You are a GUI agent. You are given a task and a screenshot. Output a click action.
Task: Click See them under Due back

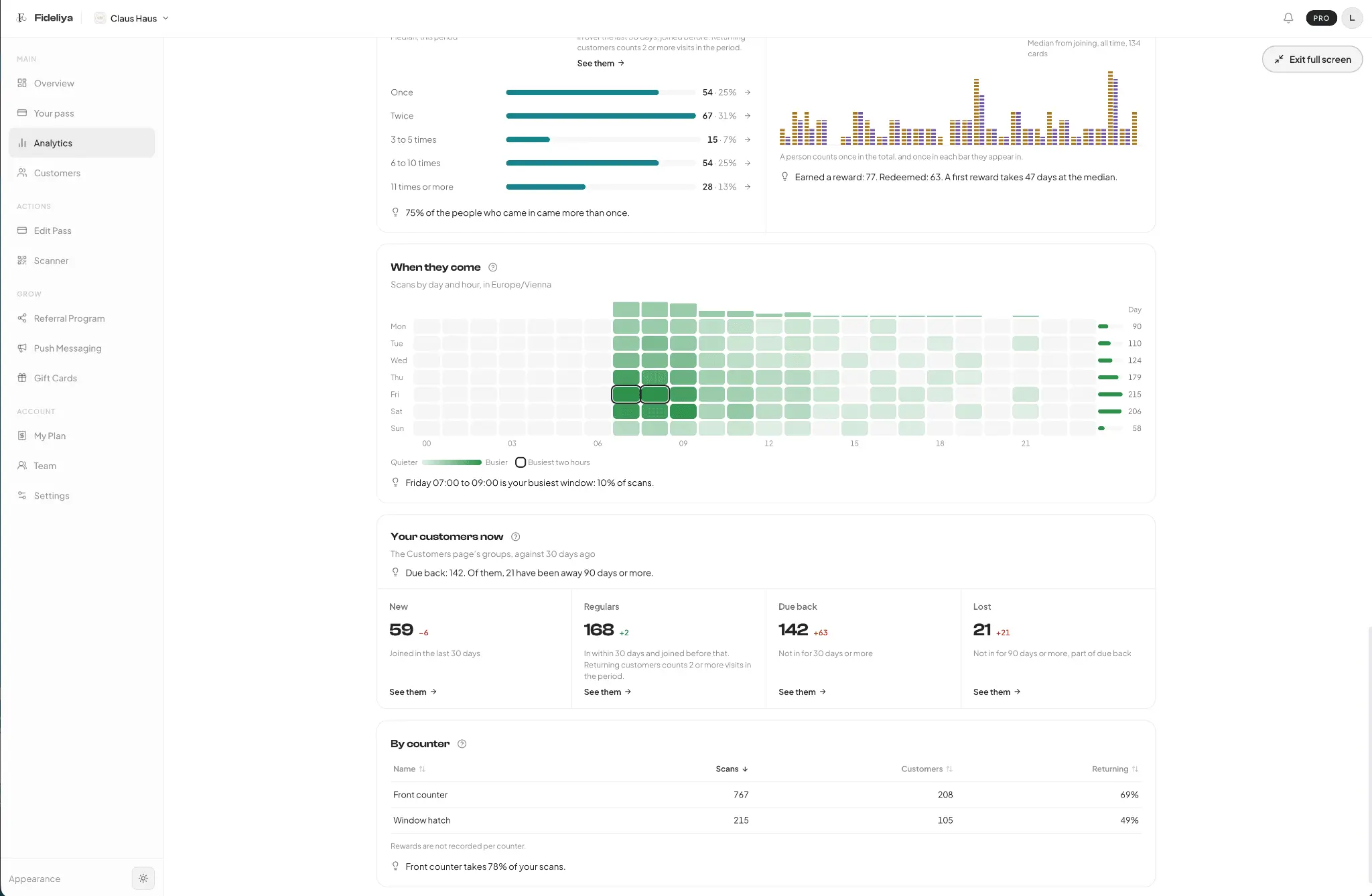pos(802,692)
